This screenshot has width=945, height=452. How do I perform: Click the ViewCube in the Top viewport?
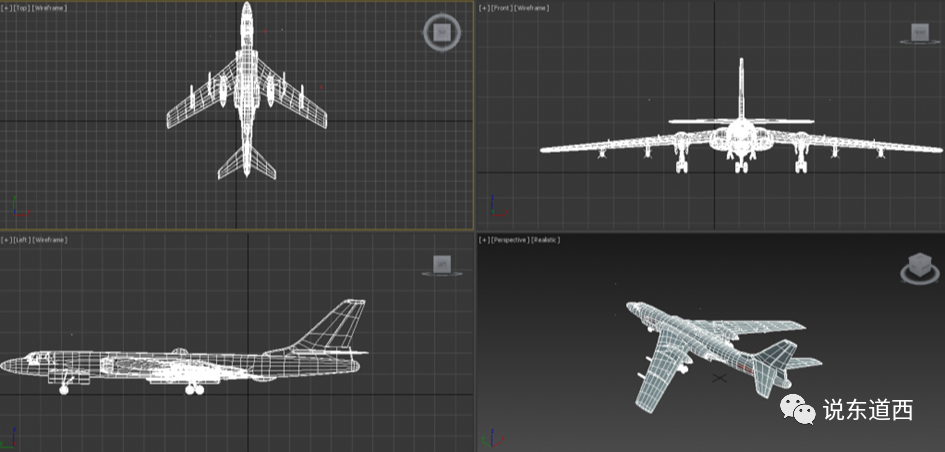coord(440,33)
